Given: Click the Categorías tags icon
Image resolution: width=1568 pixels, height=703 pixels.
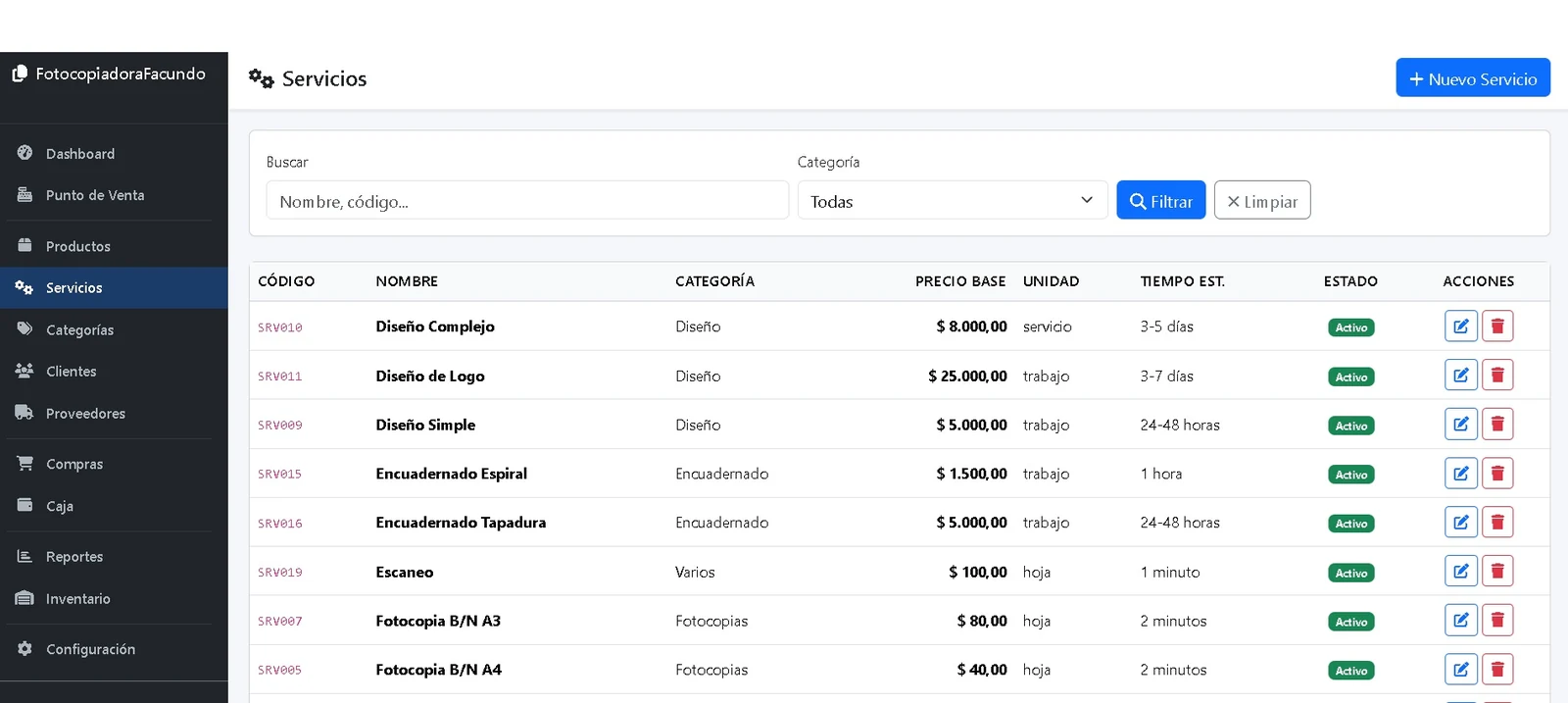Looking at the screenshot, I should pyautogui.click(x=24, y=329).
